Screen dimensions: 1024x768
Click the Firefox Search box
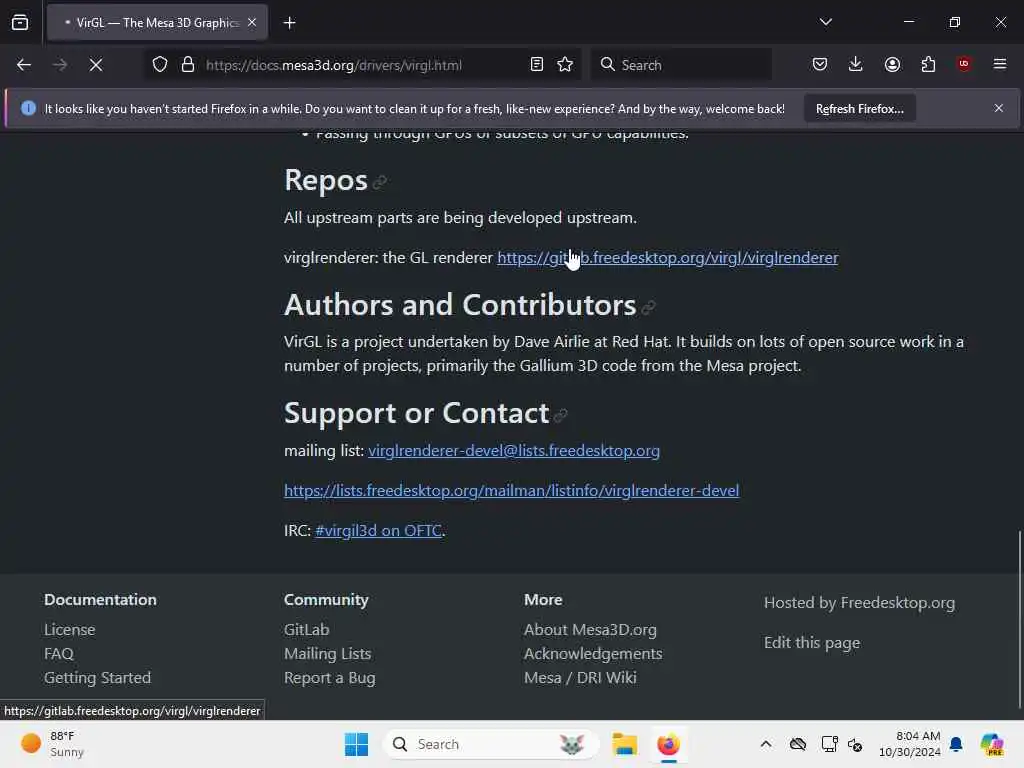coord(681,65)
